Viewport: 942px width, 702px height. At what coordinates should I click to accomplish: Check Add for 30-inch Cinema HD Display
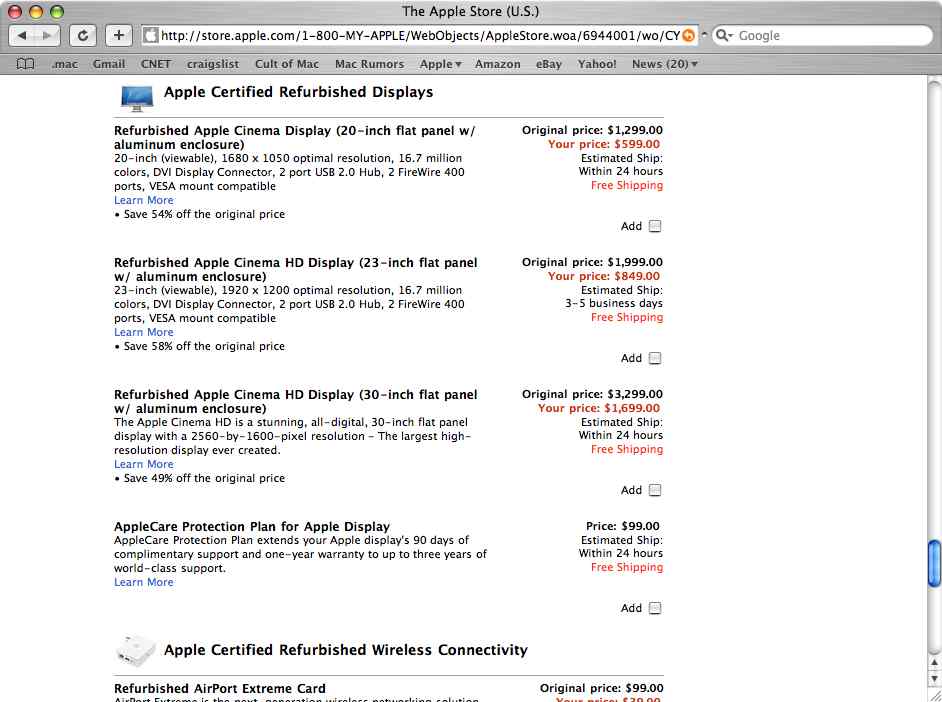(x=655, y=491)
